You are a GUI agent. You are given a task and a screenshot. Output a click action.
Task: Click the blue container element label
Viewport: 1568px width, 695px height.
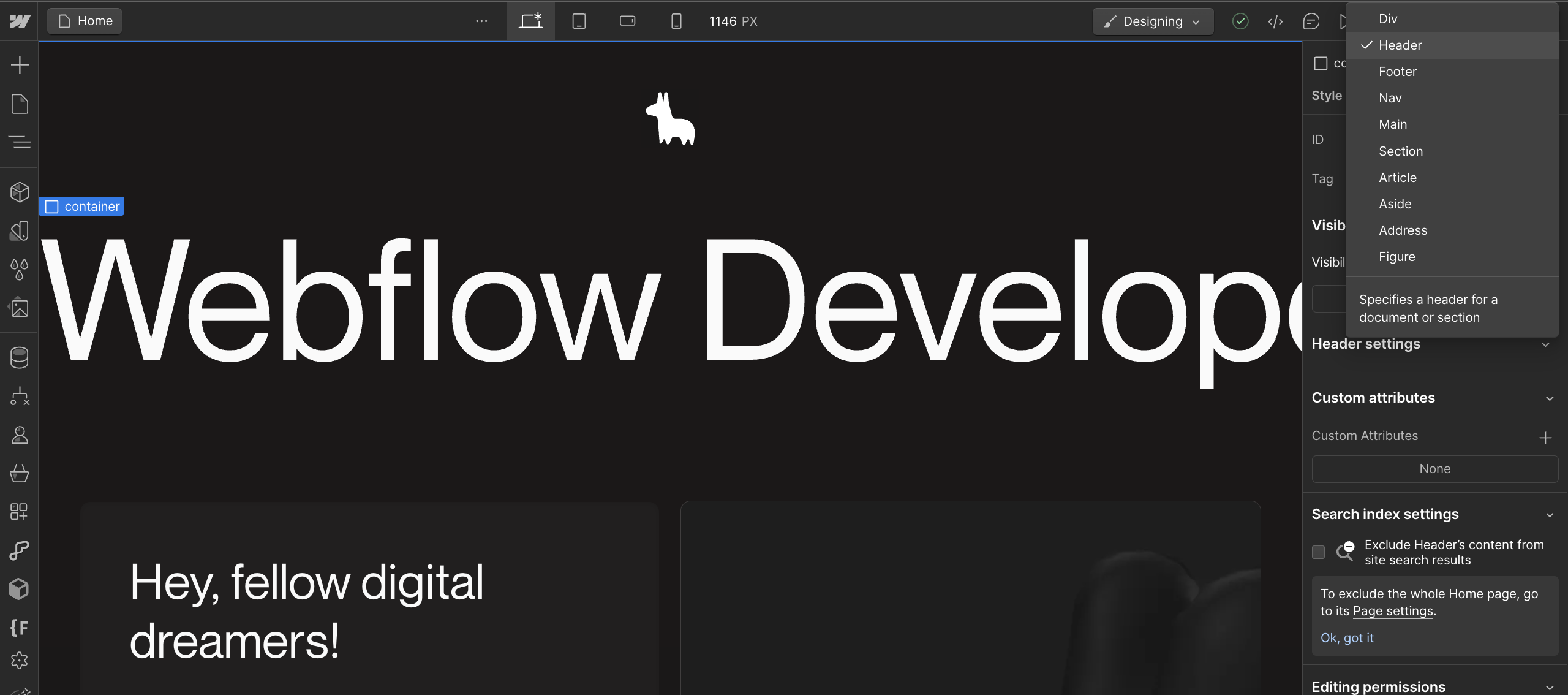point(82,207)
